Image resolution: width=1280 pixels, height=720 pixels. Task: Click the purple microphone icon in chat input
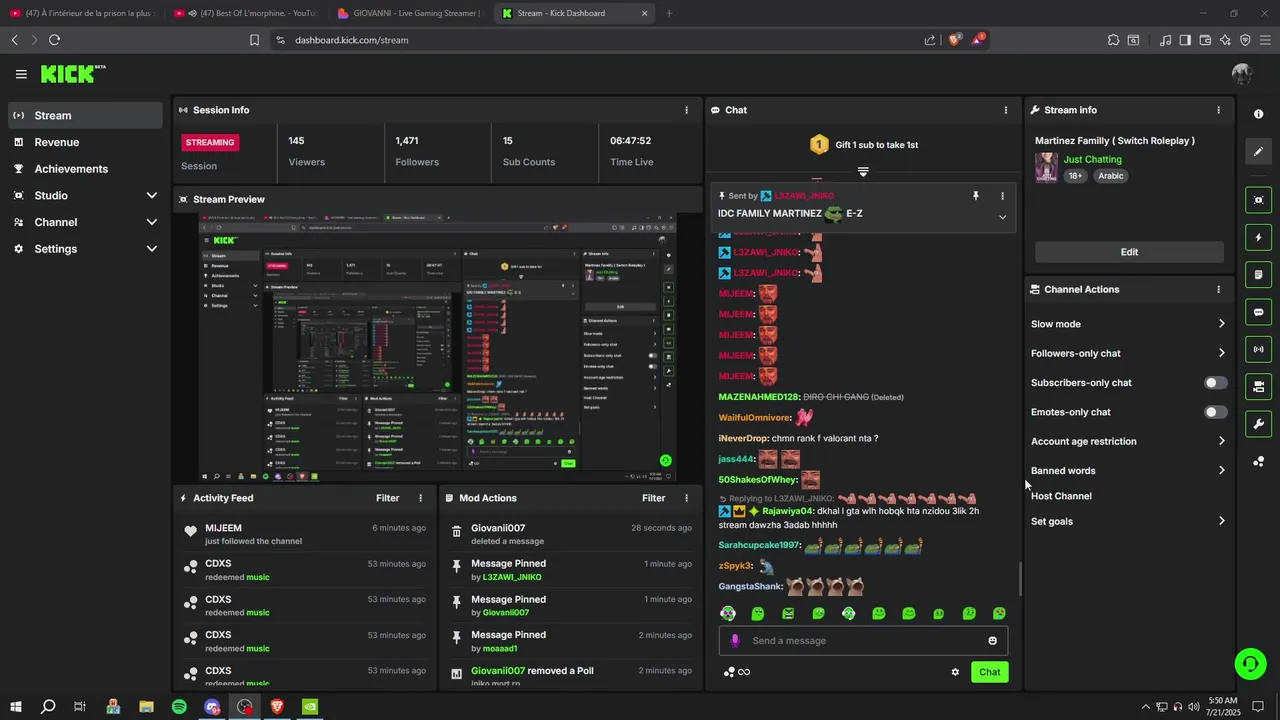point(735,641)
